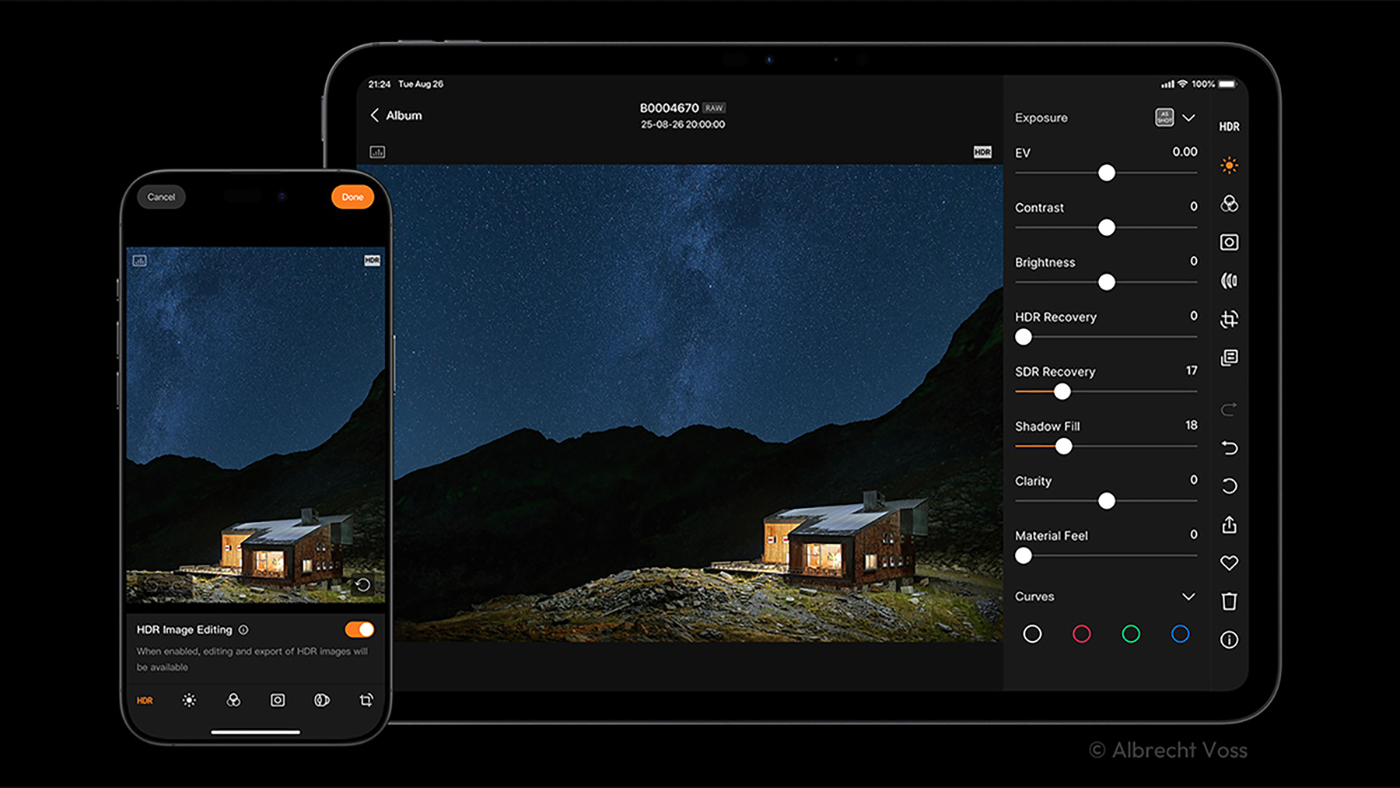Click the undo arrow in the tablet sidebar
The height and width of the screenshot is (788, 1400).
coord(1229,448)
